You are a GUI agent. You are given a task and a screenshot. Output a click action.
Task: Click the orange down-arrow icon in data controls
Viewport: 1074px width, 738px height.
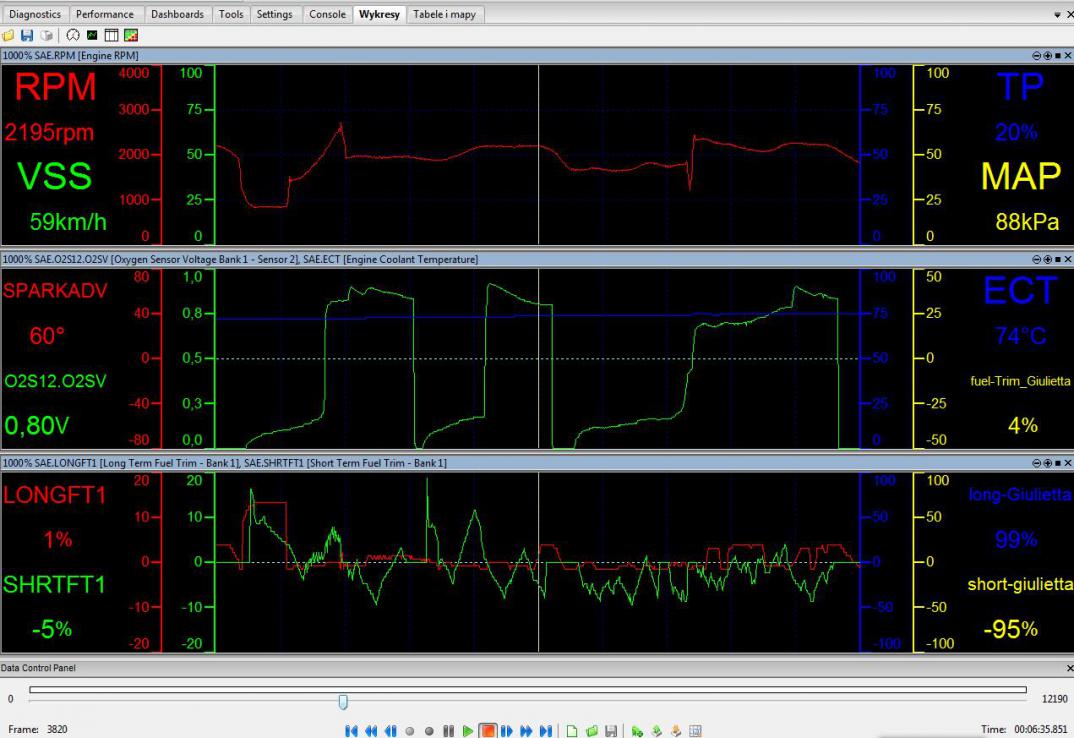click(x=676, y=730)
